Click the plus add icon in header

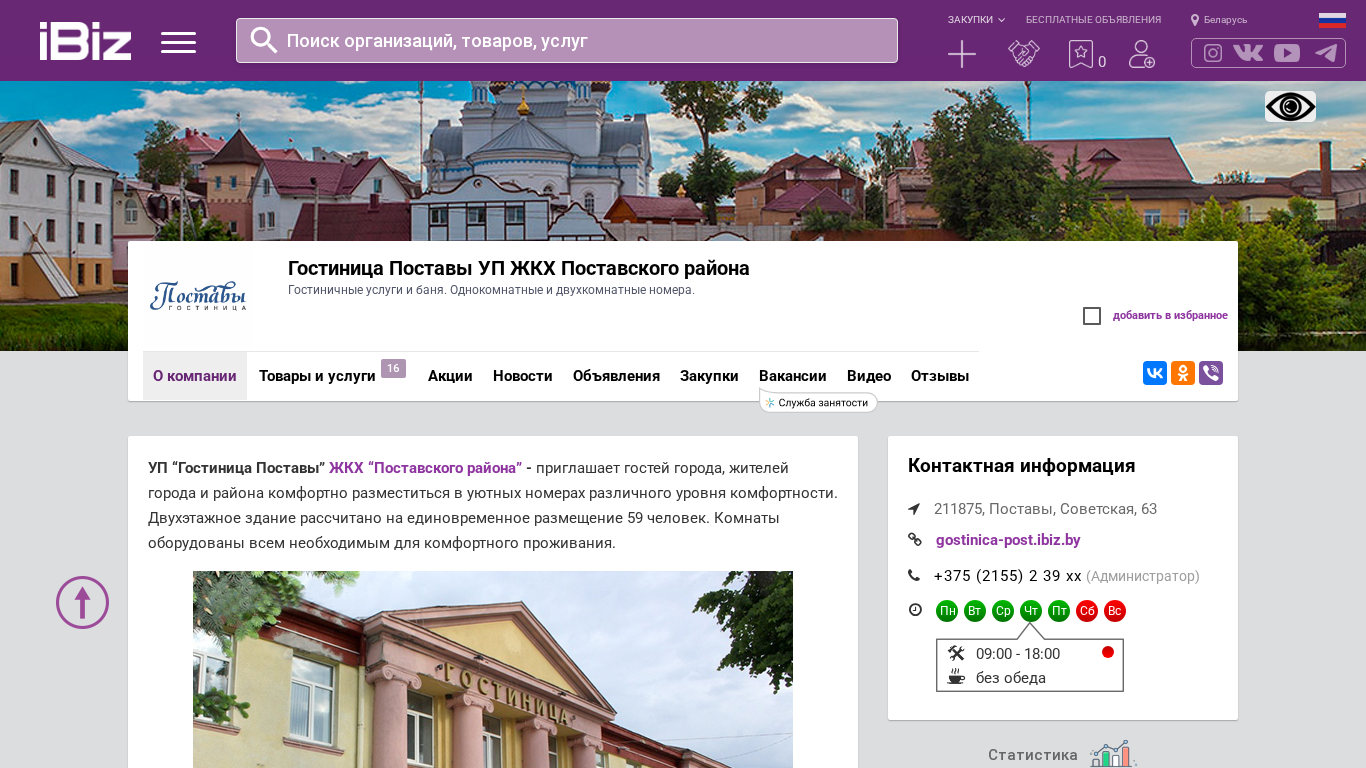pos(962,54)
